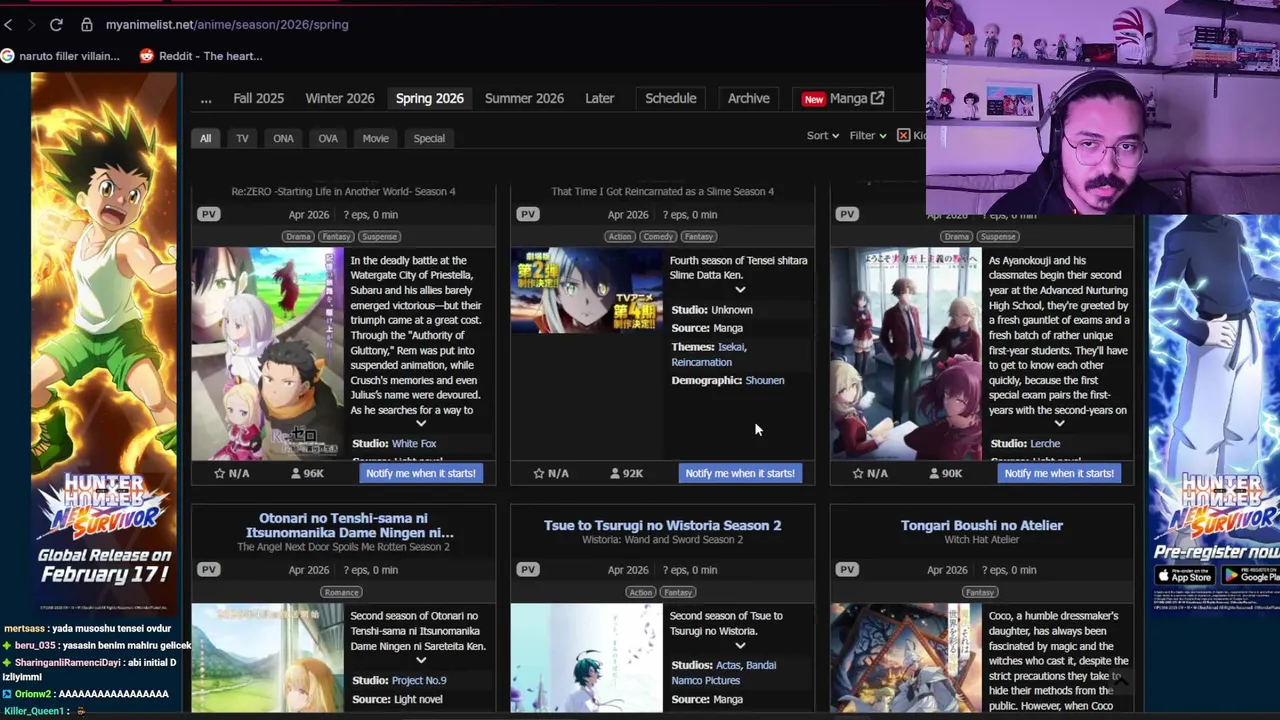
Task: Play the Slime Season 4 PV
Action: point(528,214)
